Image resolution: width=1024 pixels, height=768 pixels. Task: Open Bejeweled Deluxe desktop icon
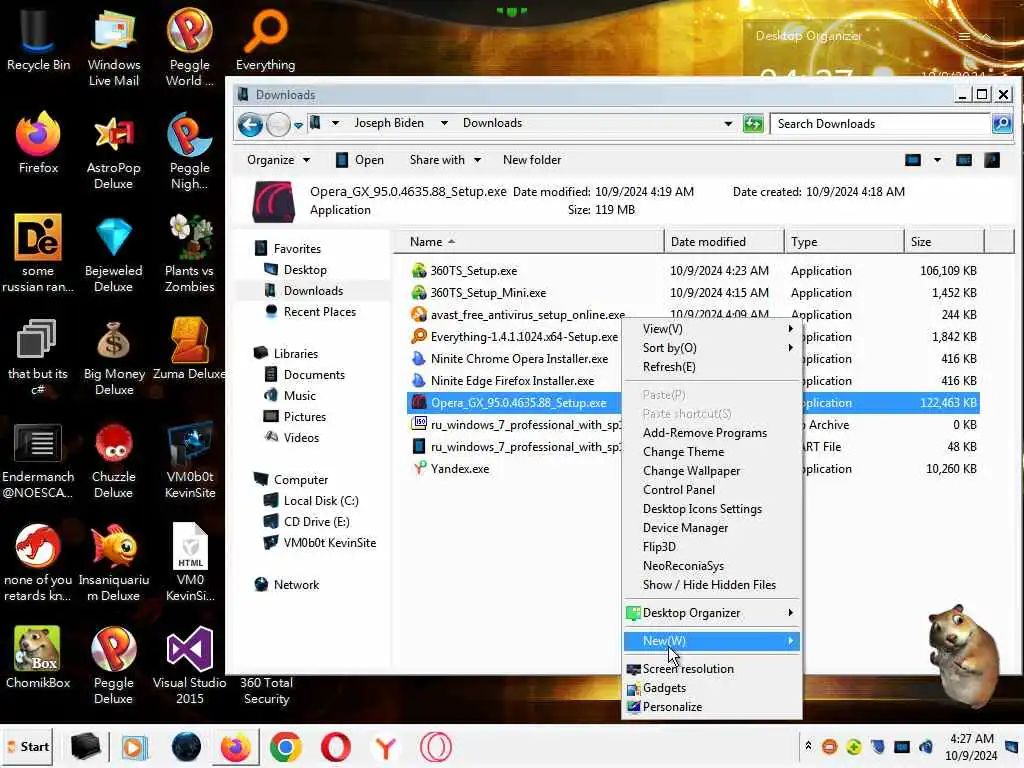tap(114, 256)
